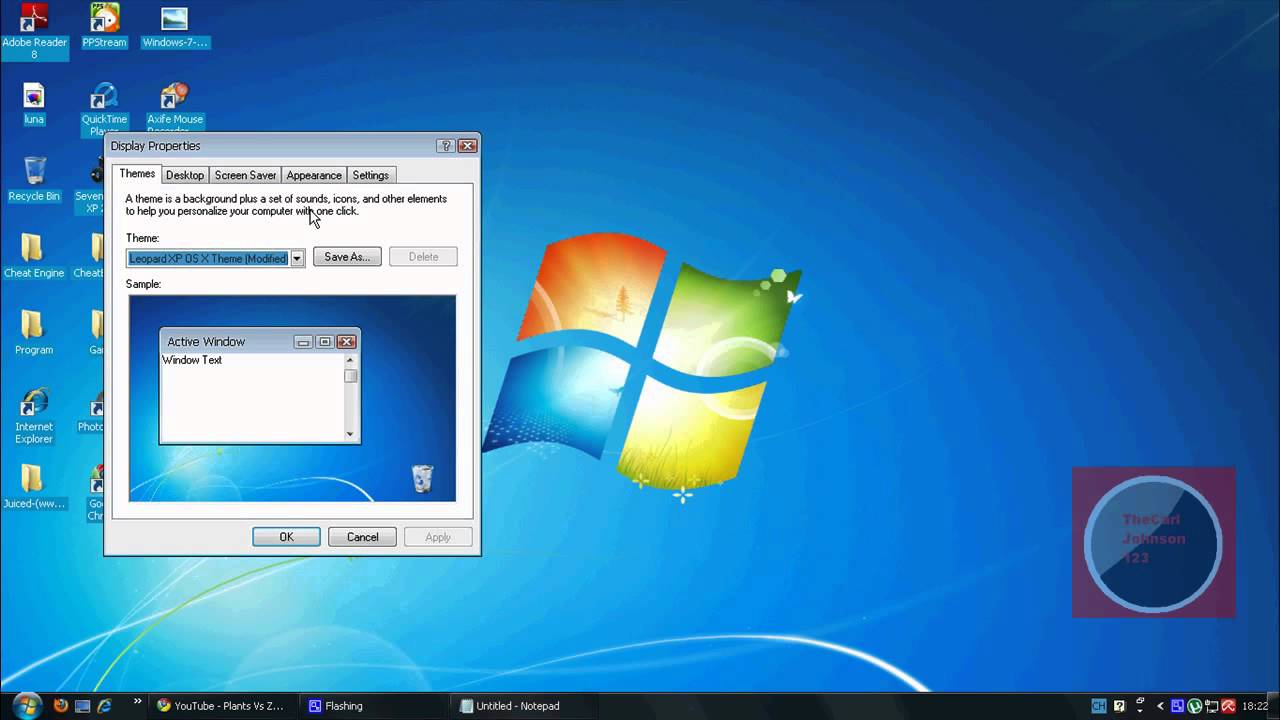Select the Themes tab

coord(137,174)
